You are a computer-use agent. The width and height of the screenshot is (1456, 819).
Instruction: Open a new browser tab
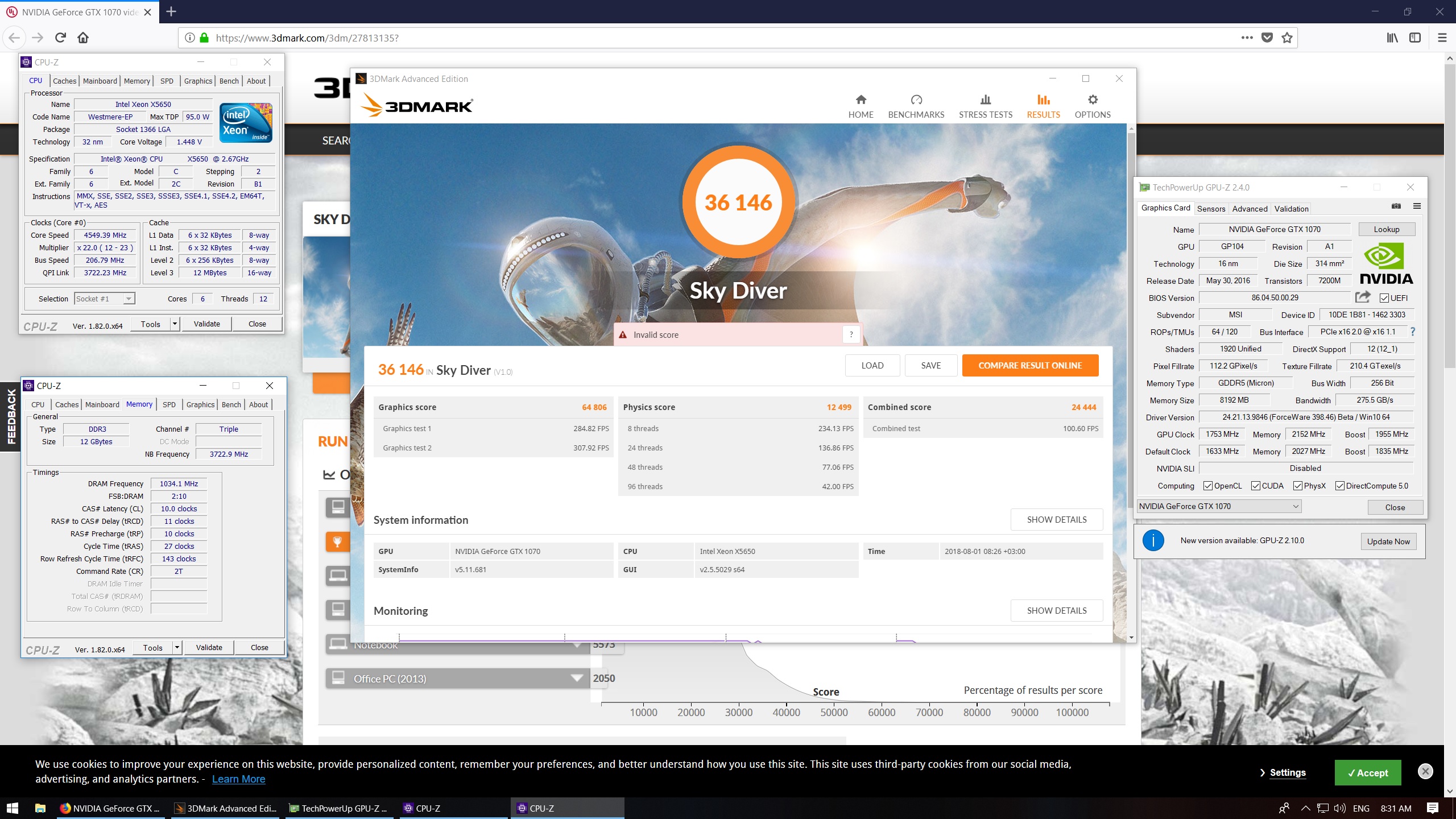(x=171, y=11)
